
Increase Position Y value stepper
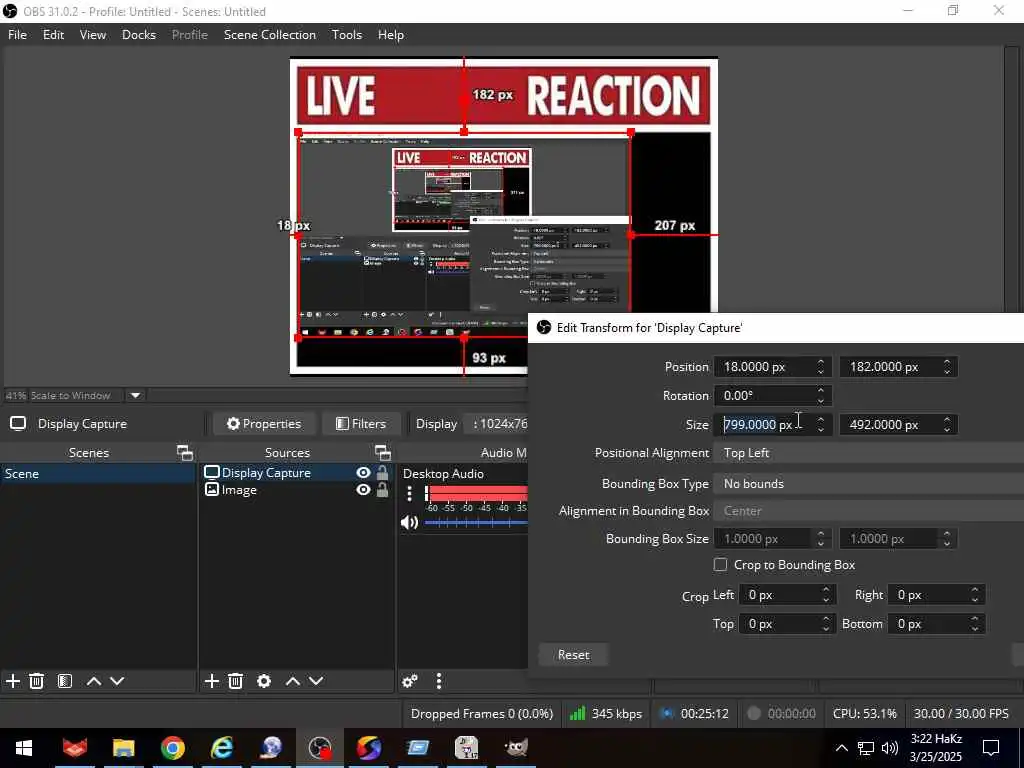[x=947, y=362]
